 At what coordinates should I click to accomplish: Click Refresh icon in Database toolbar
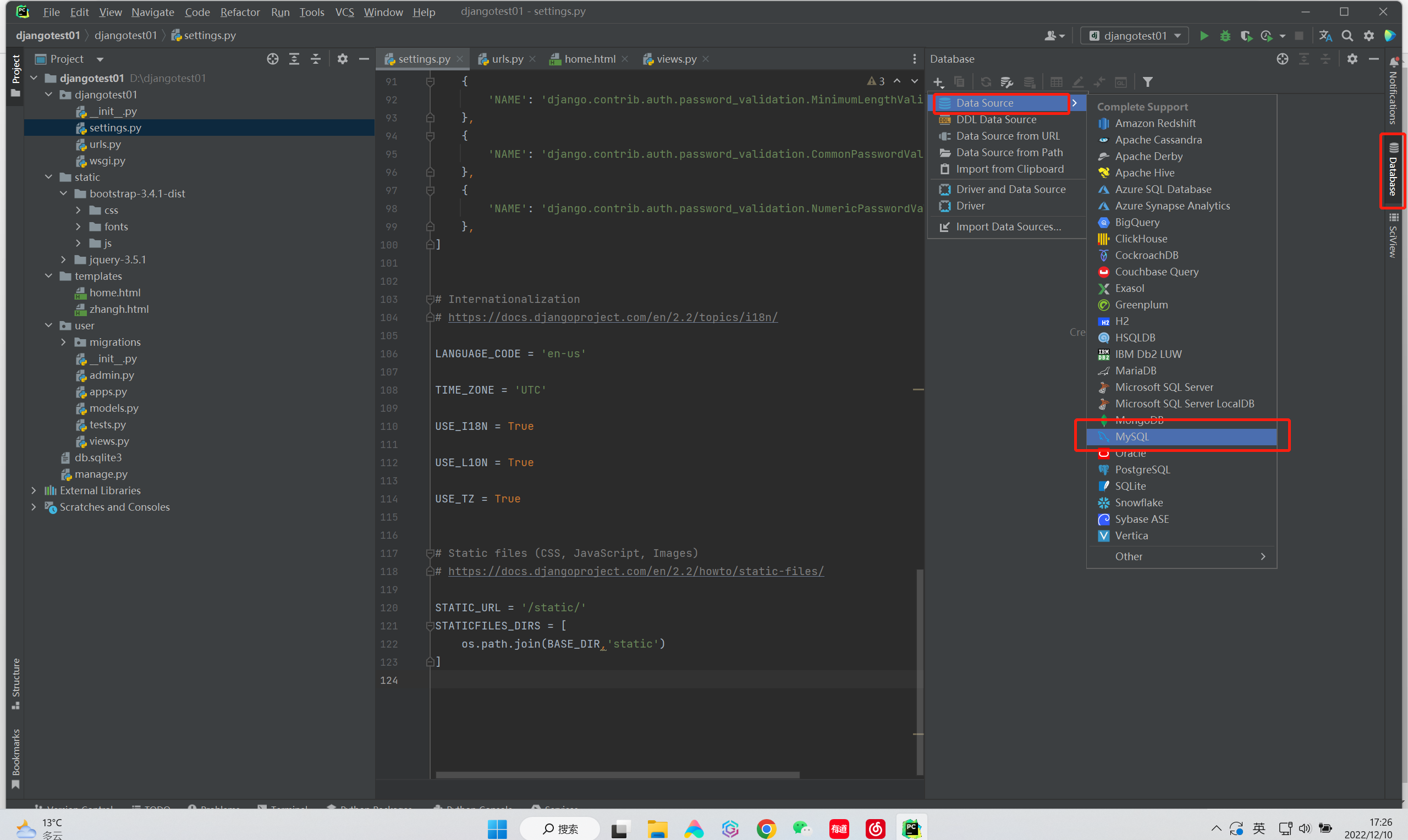point(986,82)
